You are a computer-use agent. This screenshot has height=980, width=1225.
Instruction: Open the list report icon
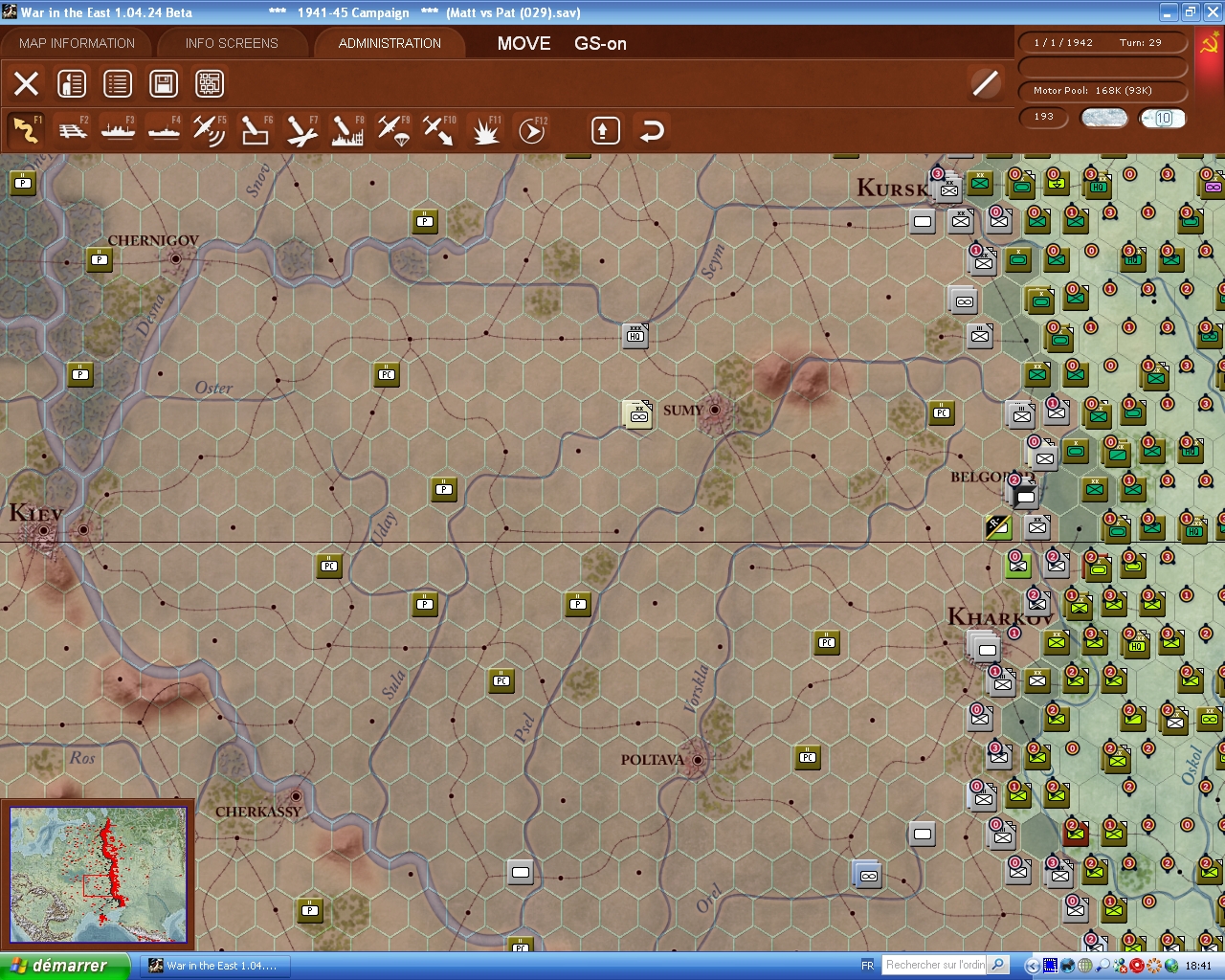coord(118,83)
